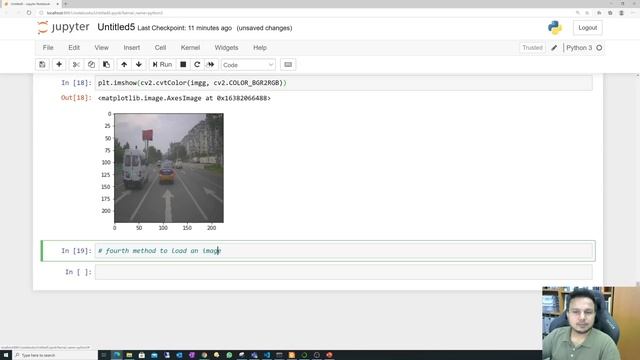Click the Python logo in header
The image size is (640, 360).
click(555, 28)
